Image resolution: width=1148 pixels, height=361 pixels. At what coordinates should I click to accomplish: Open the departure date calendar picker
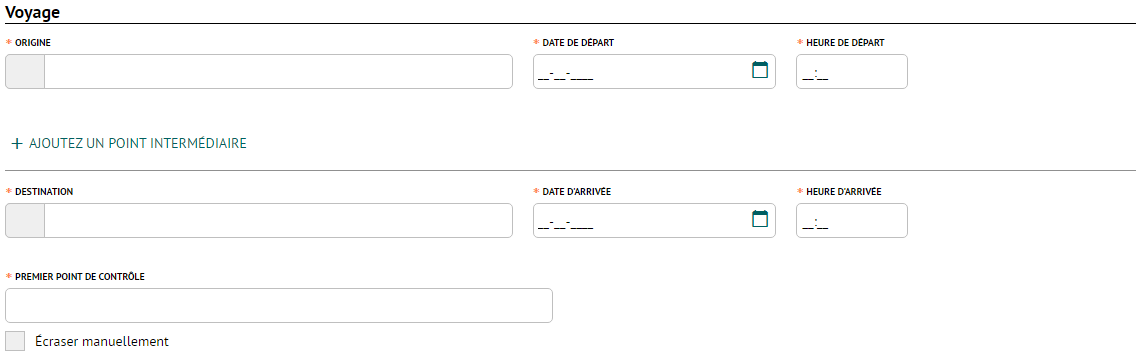point(760,70)
